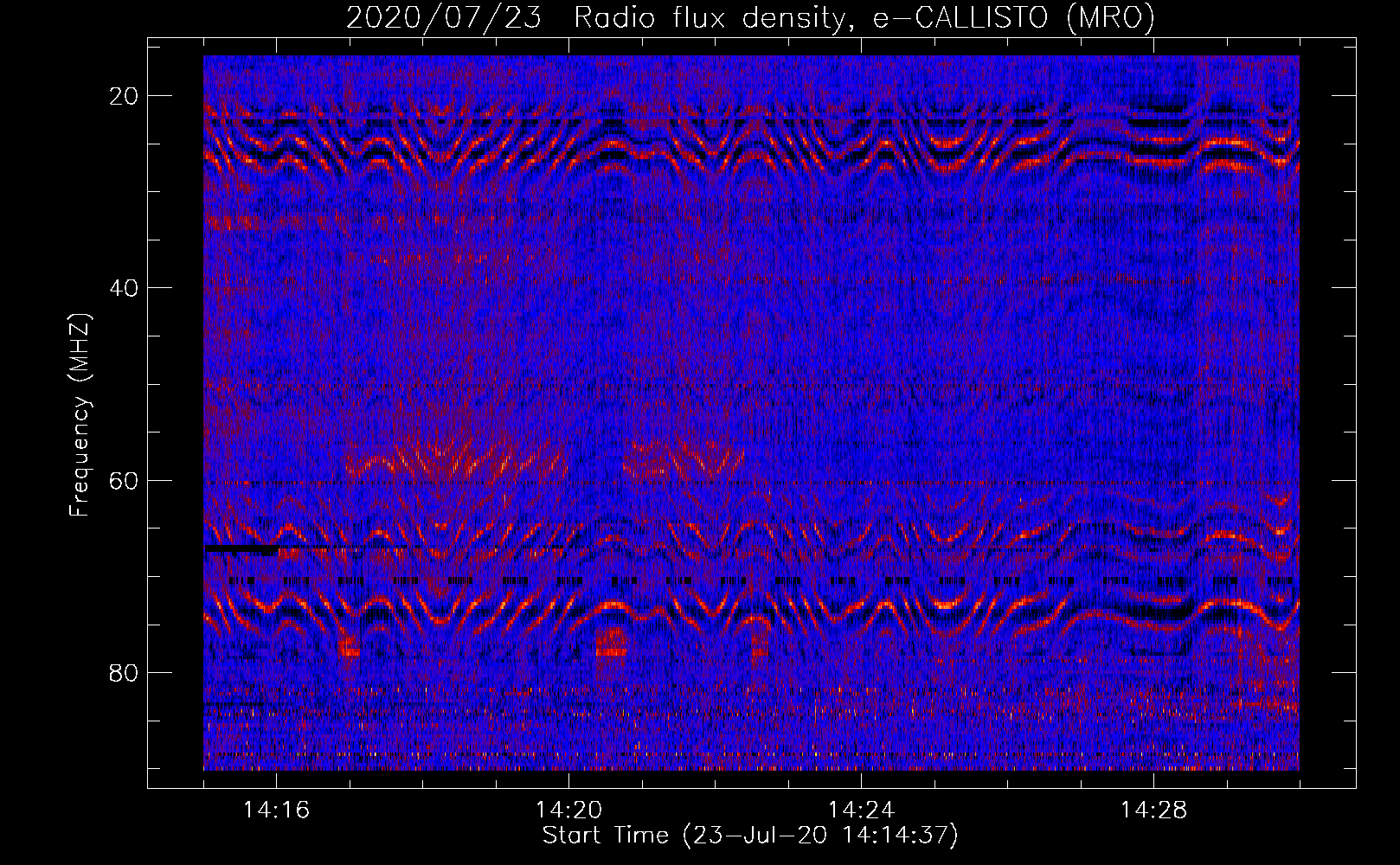
Task: Click the 'Frequency (MHZ)' y-axis label
Action: 80,415
